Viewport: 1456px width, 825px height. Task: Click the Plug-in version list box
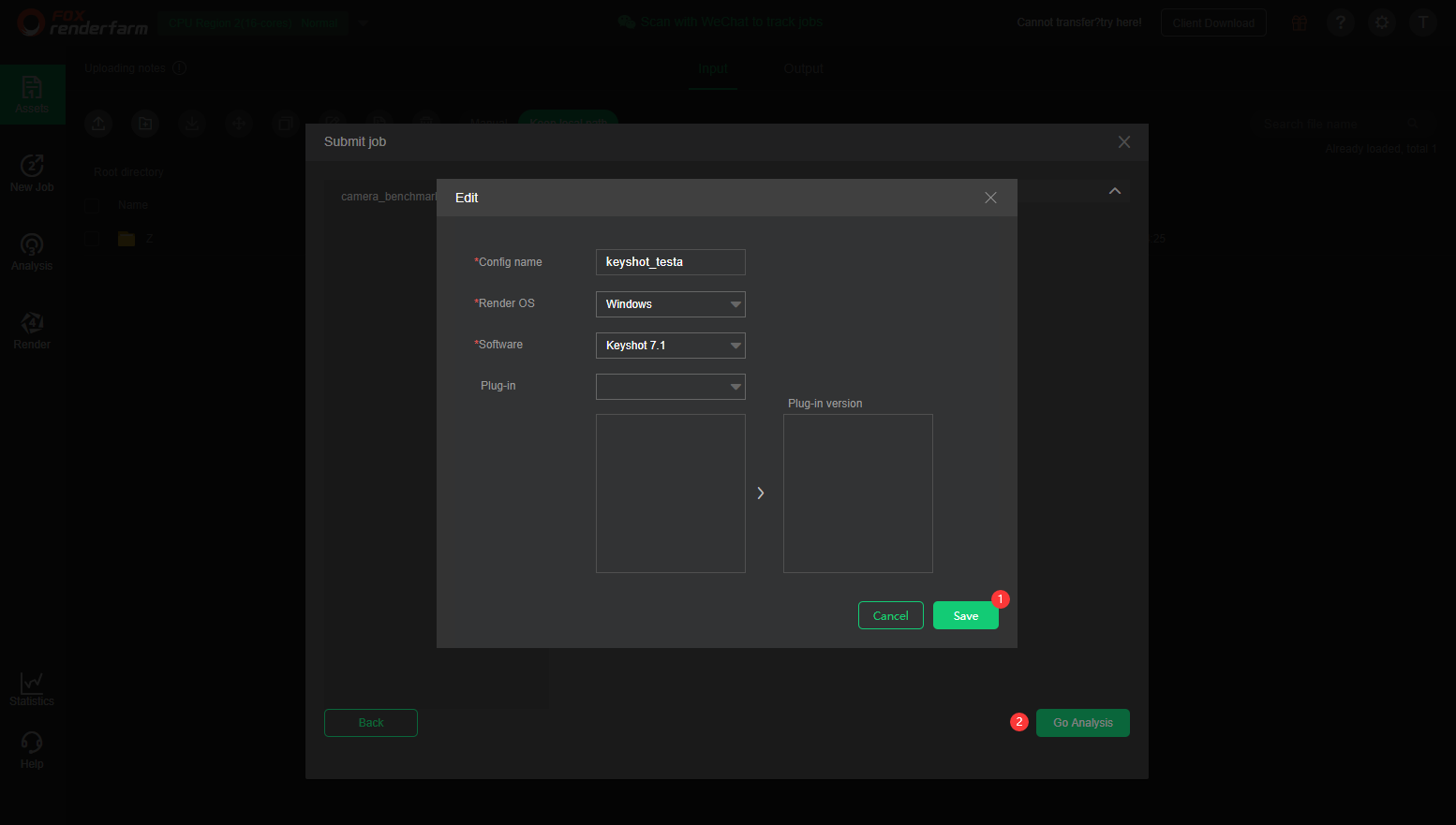click(858, 494)
